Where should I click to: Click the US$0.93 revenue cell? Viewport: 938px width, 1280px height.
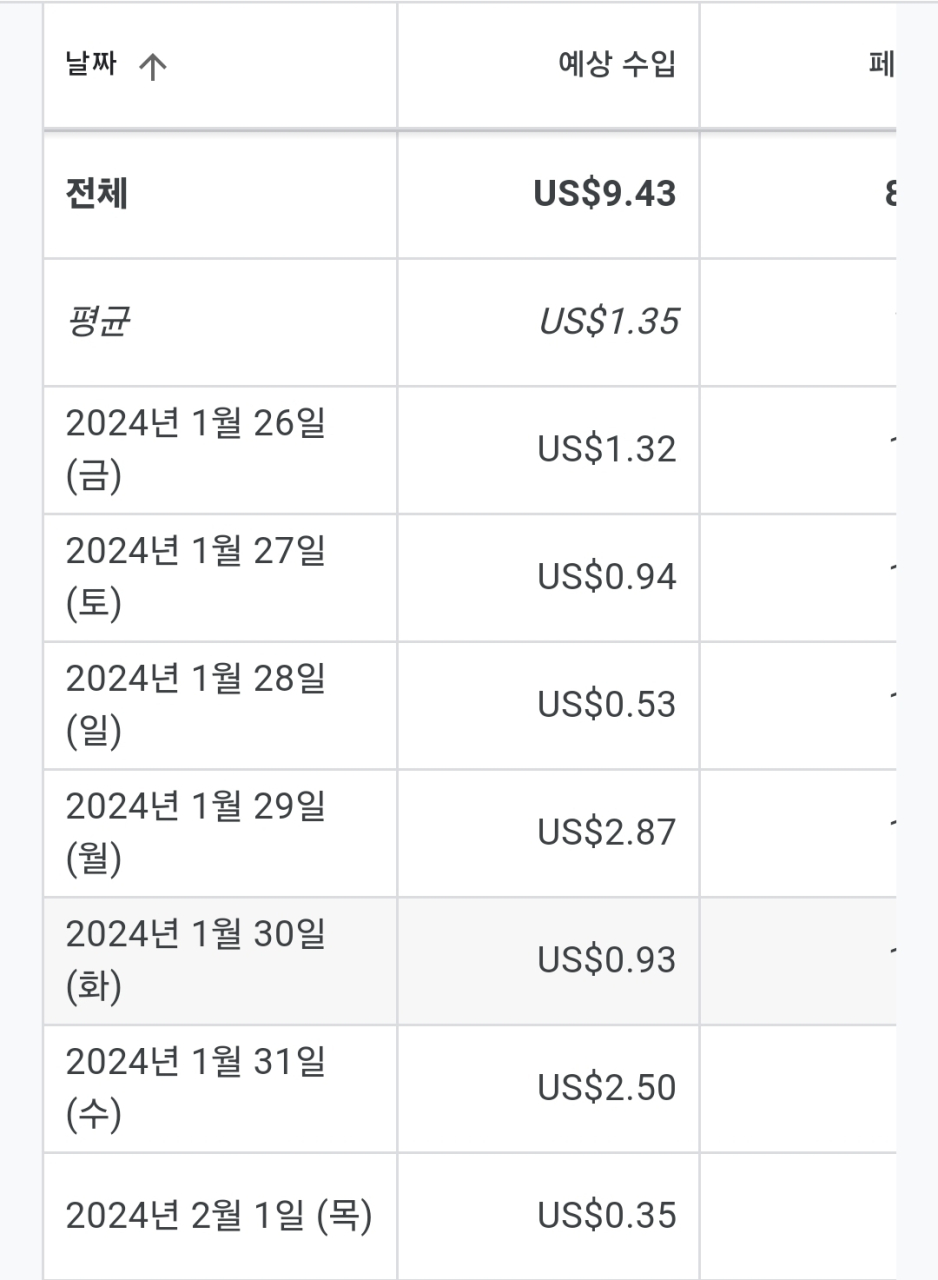tap(607, 960)
